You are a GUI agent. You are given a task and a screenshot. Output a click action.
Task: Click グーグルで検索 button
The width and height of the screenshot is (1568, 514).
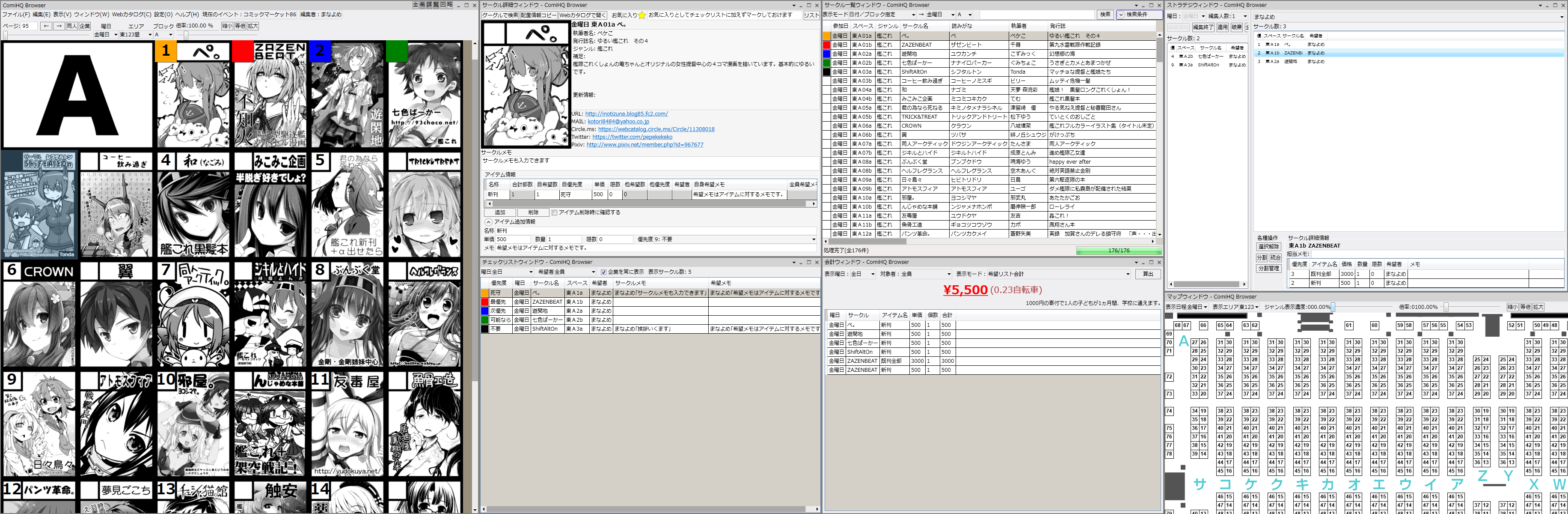[500, 15]
